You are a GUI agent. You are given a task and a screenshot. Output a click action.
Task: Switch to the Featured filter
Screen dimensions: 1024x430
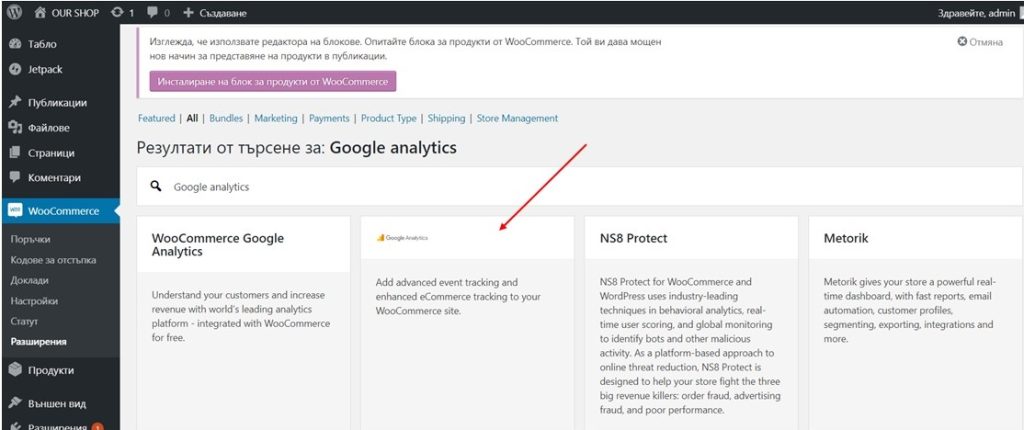tap(156, 118)
